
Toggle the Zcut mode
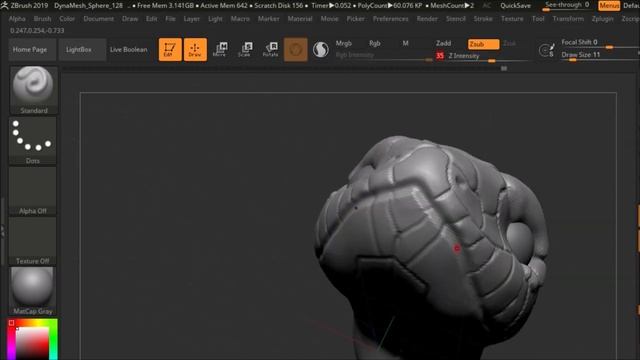509,43
